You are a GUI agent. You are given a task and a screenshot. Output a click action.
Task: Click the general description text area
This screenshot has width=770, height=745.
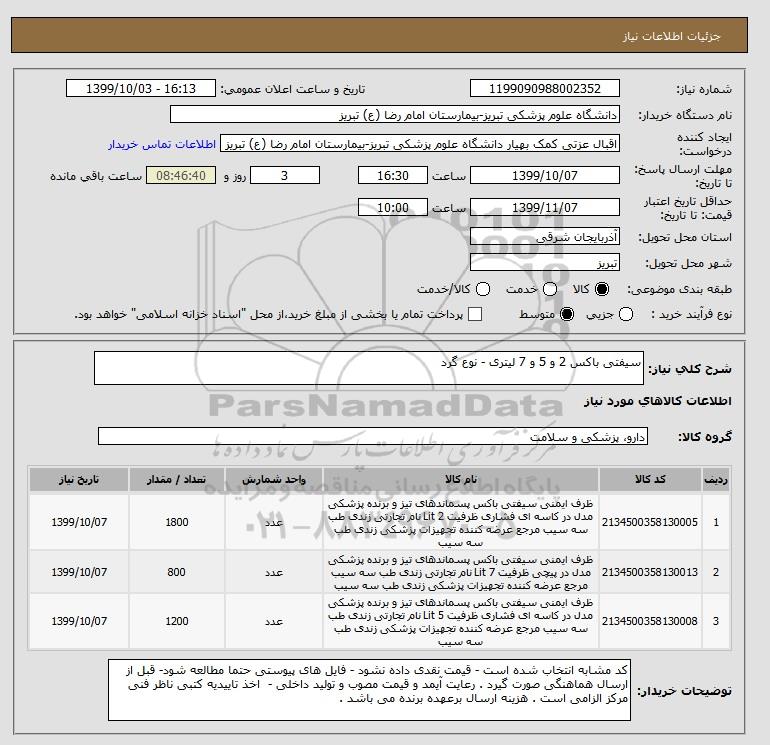click(x=369, y=368)
